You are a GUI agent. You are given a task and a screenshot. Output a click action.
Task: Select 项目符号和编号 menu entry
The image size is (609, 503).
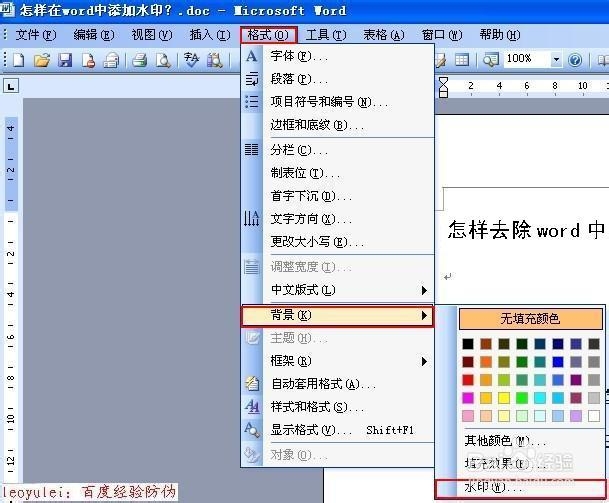pos(337,102)
